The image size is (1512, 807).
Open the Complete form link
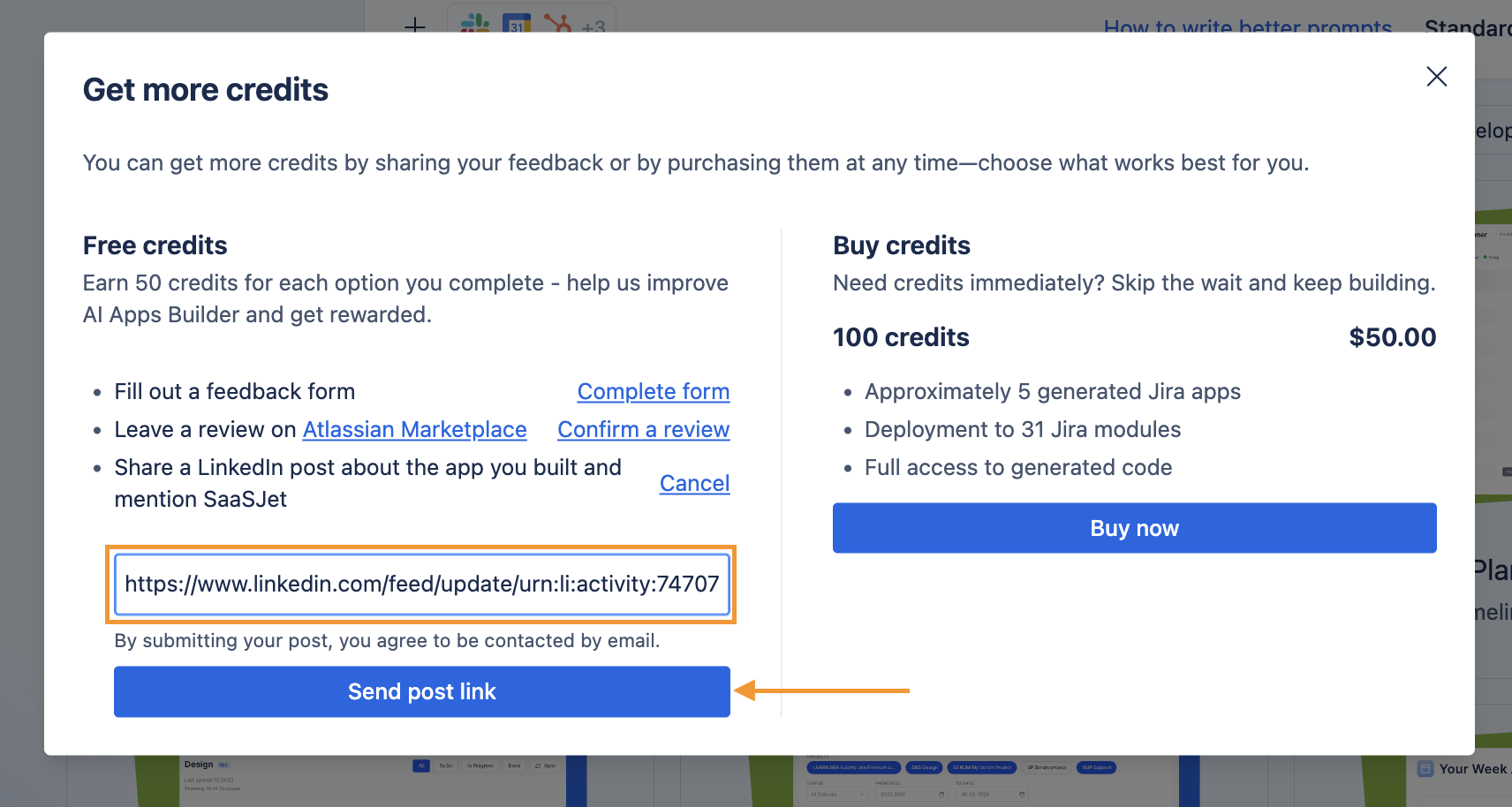pyautogui.click(x=654, y=391)
